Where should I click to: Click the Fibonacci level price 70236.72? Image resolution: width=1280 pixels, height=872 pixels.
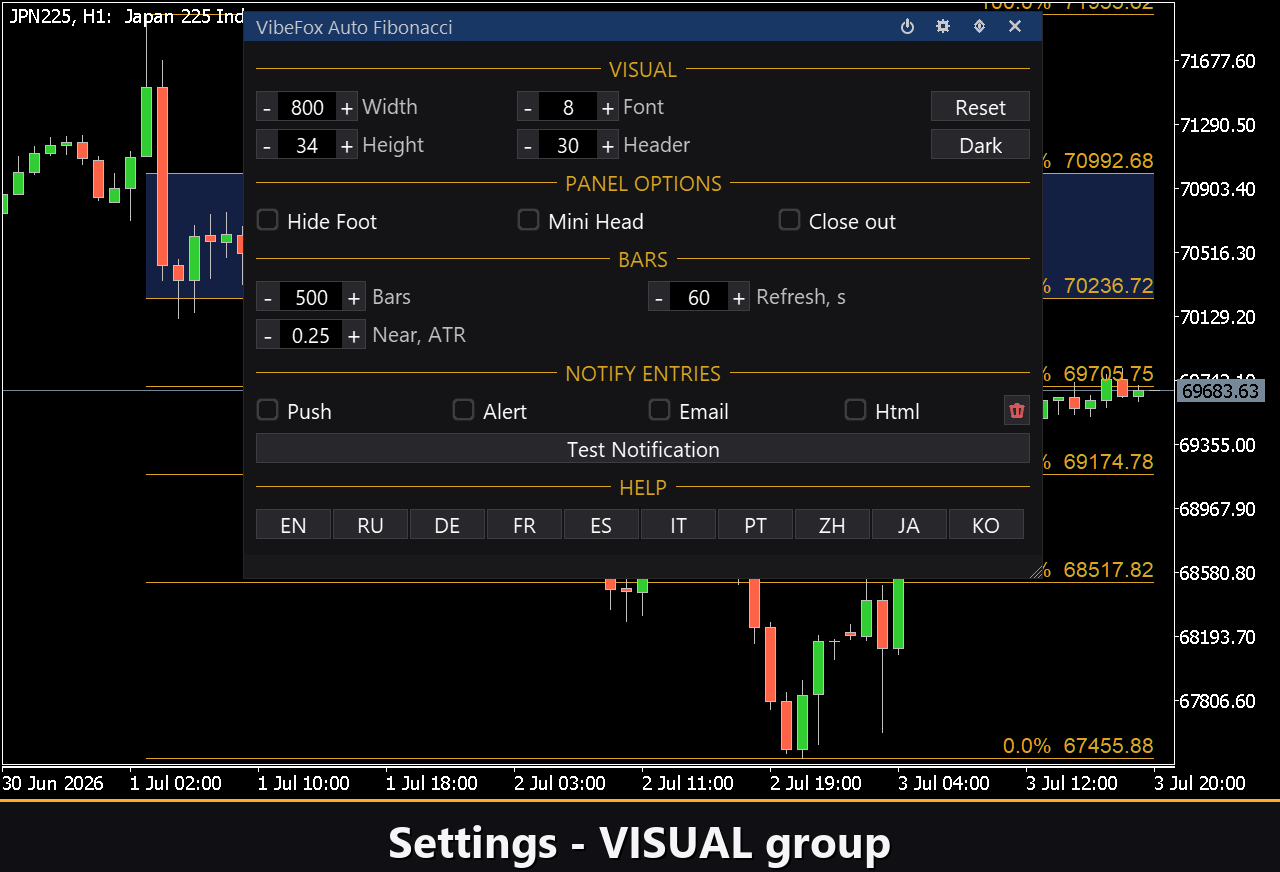[x=1108, y=285]
